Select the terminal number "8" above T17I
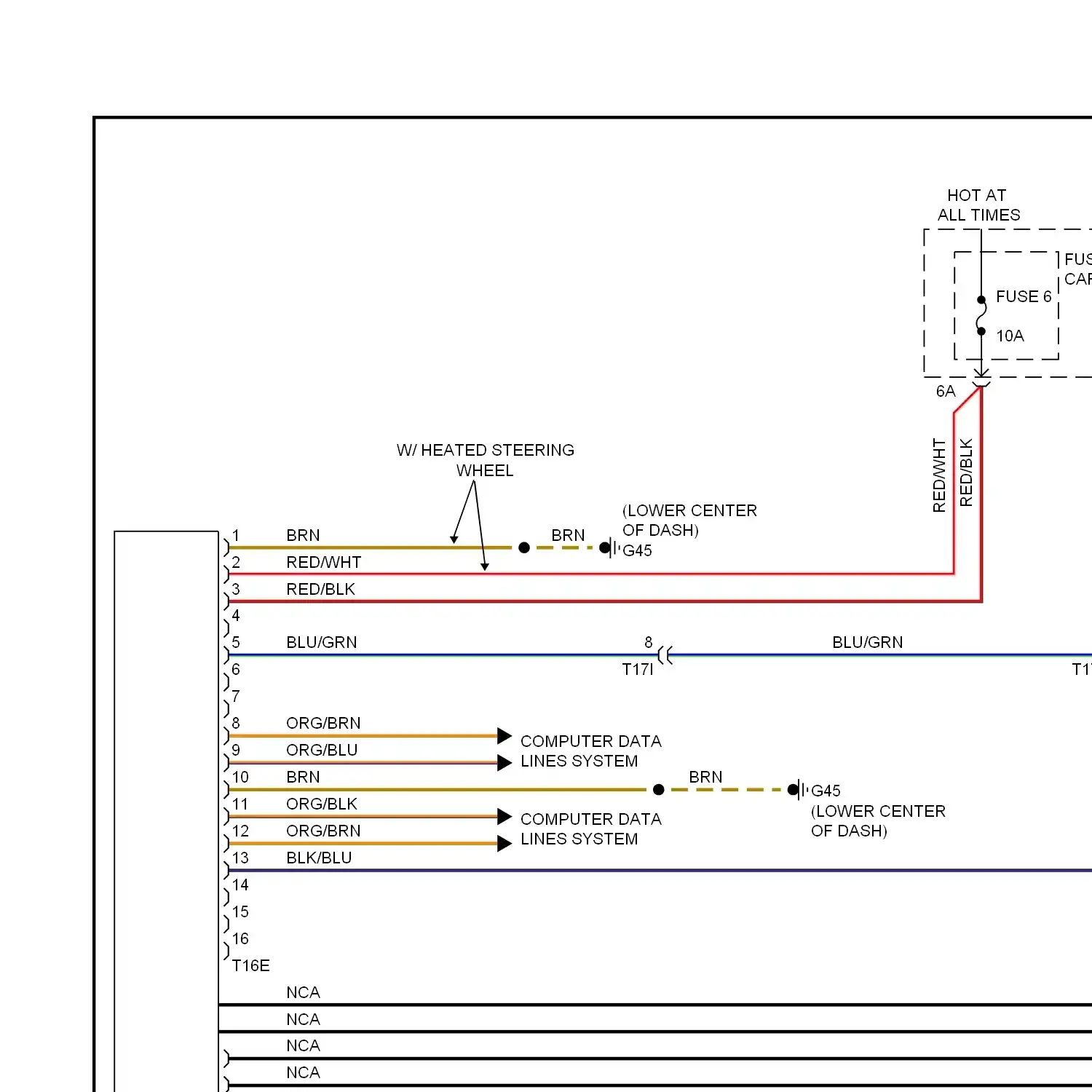Screen dimensions: 1092x1092 click(649, 643)
